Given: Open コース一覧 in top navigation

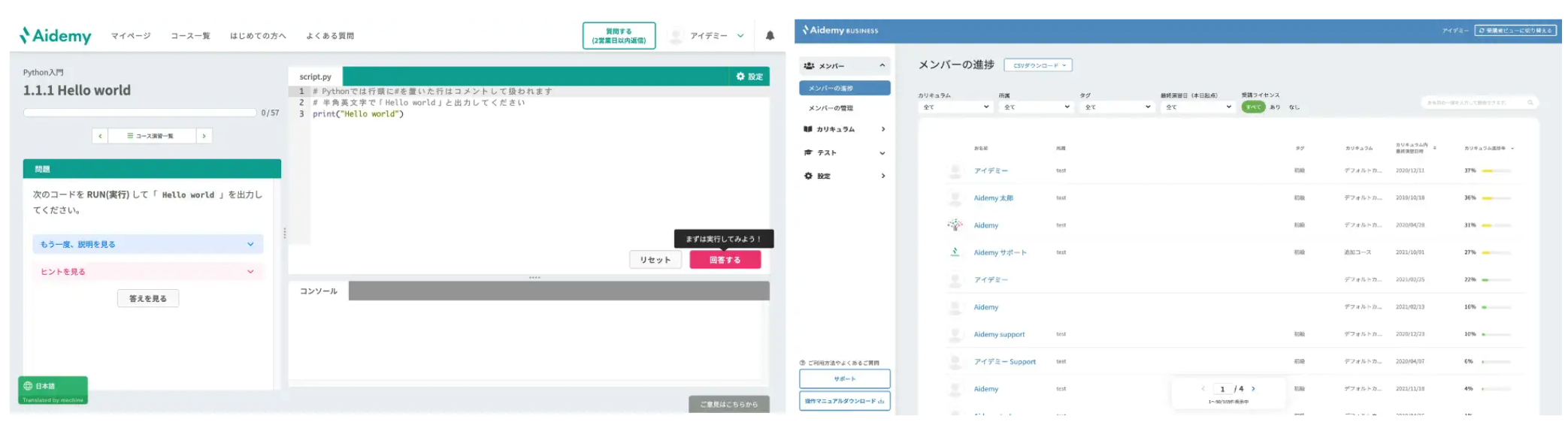Looking at the screenshot, I should [x=190, y=36].
